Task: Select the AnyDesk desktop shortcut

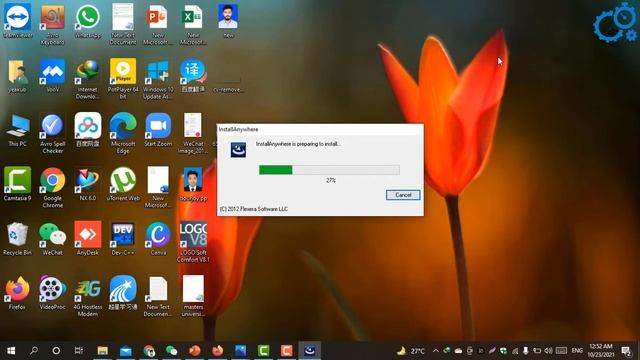Action: [88, 239]
